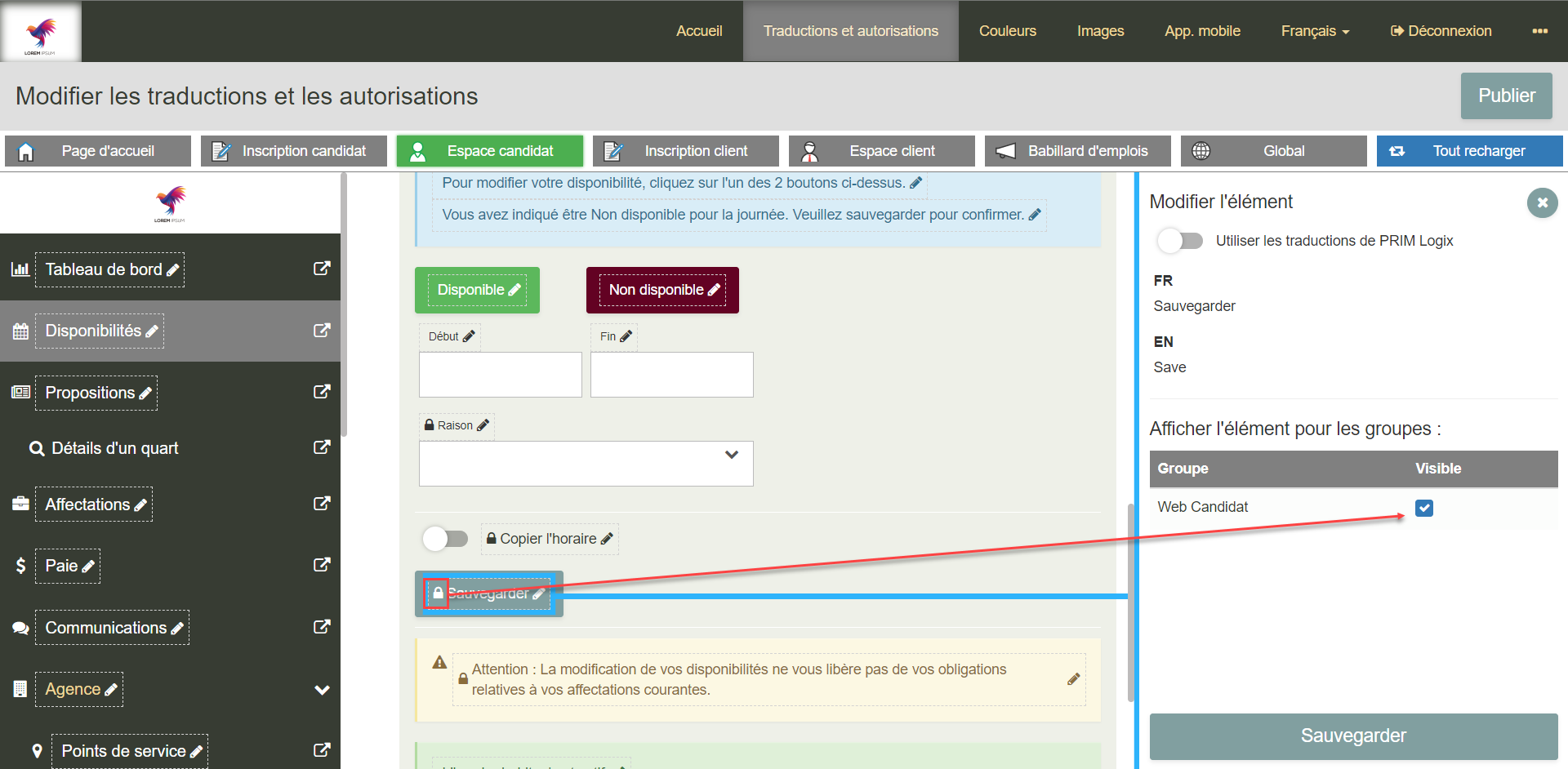Edit the Attention warning text pencil icon
The height and width of the screenshot is (769, 1568).
pyautogui.click(x=1073, y=679)
